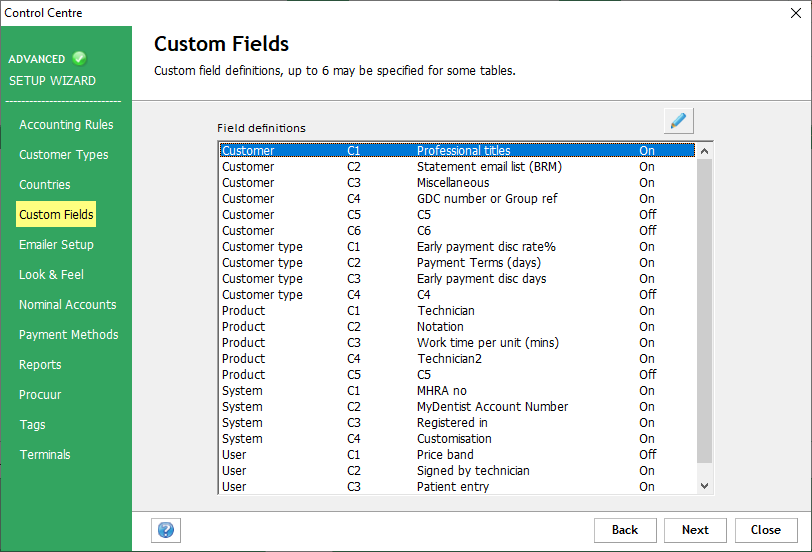Click the Close button at bottom
Viewport: 812px width, 552px height.
click(x=765, y=530)
